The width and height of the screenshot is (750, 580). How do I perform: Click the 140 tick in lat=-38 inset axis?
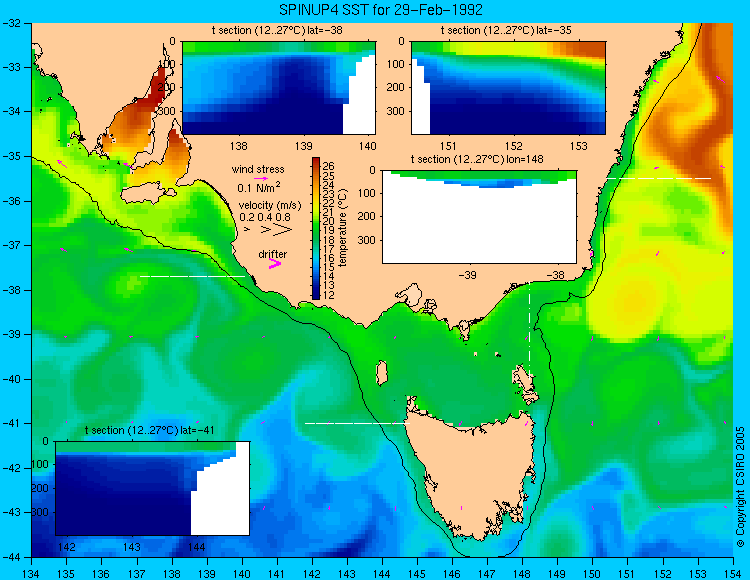point(367,146)
